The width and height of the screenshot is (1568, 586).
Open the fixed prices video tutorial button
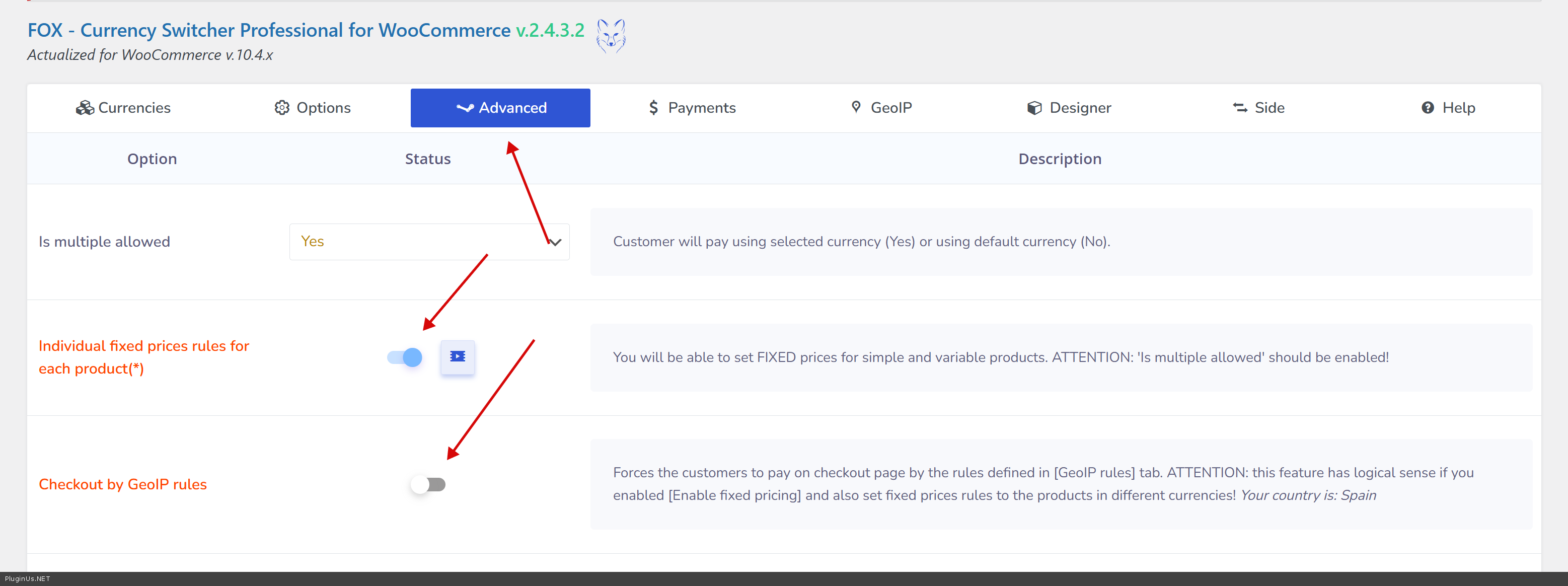point(457,356)
